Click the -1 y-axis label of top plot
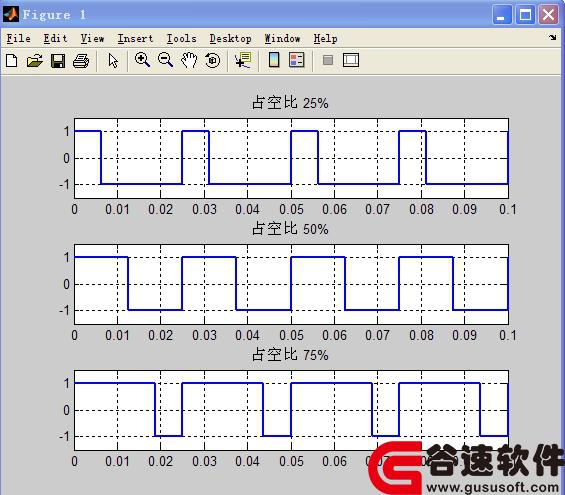The height and width of the screenshot is (495, 565). coord(64,185)
